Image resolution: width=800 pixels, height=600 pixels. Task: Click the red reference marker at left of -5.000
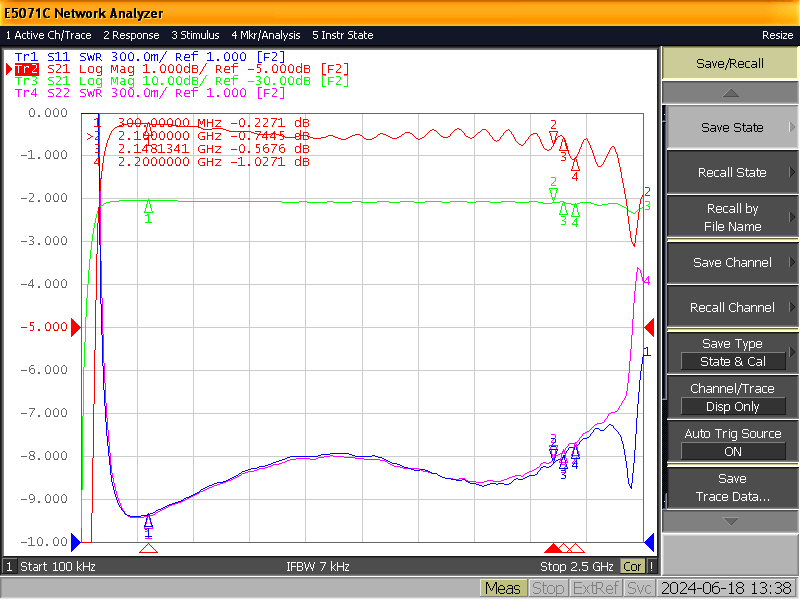(76, 327)
